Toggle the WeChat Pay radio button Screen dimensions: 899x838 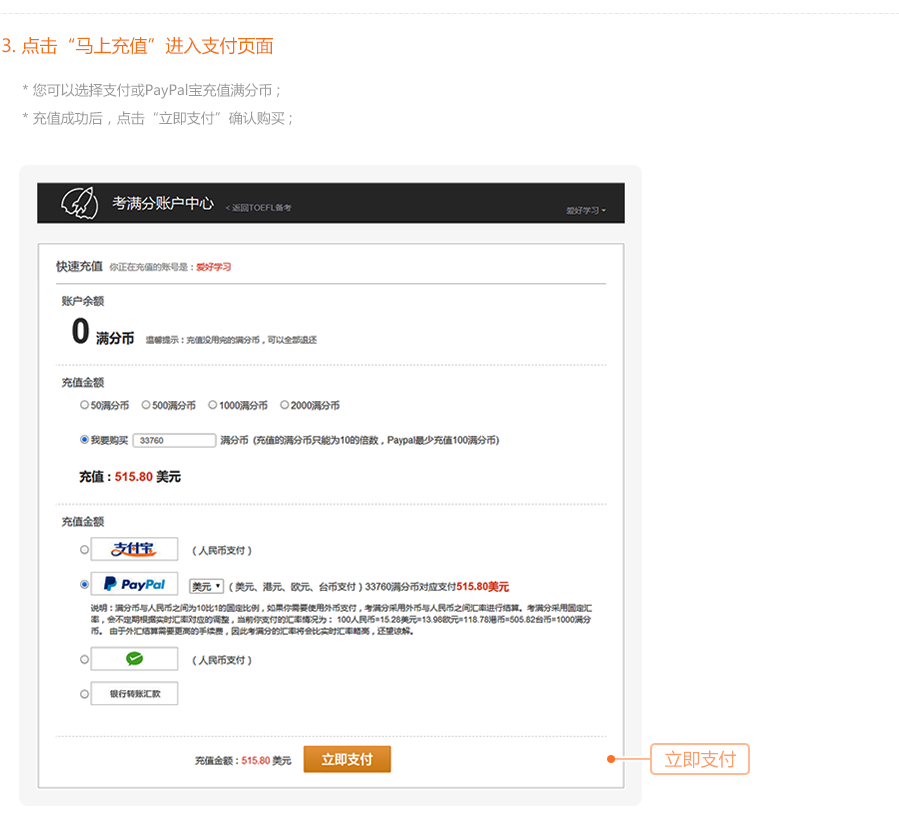click(84, 659)
